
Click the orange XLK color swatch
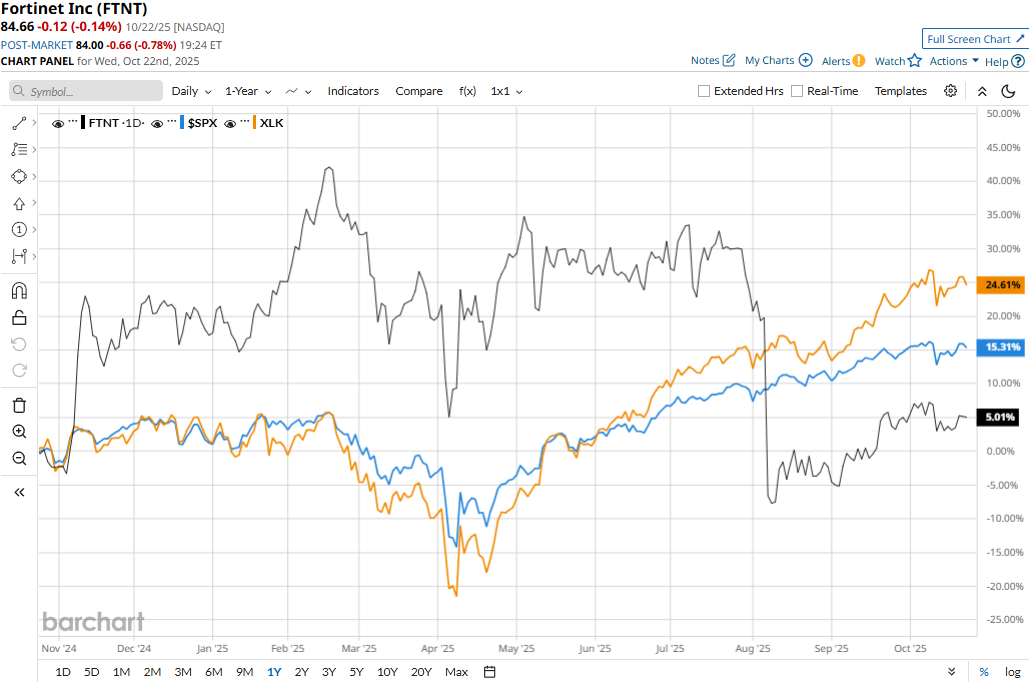pyautogui.click(x=255, y=122)
